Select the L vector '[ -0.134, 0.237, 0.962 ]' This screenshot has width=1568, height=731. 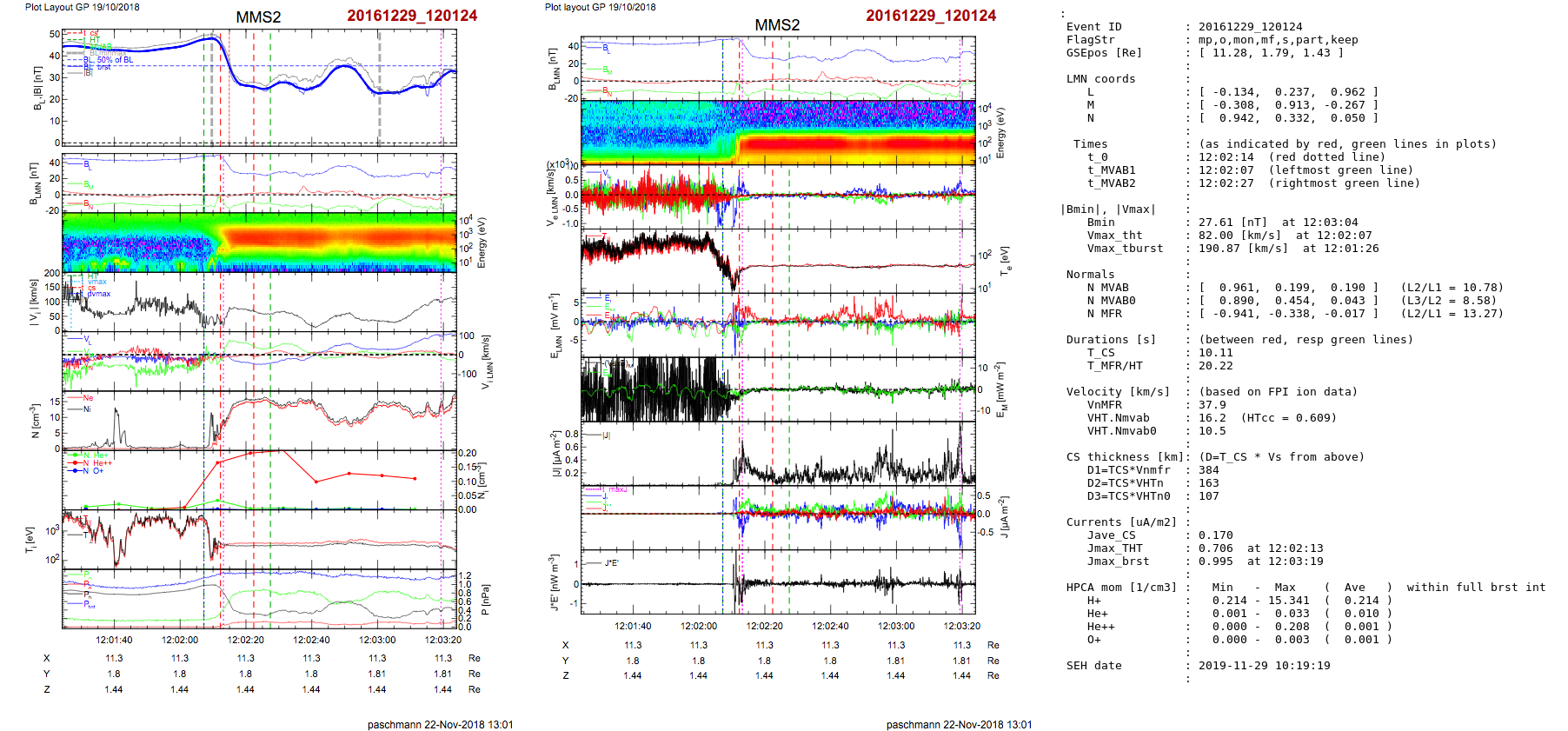click(x=1289, y=92)
